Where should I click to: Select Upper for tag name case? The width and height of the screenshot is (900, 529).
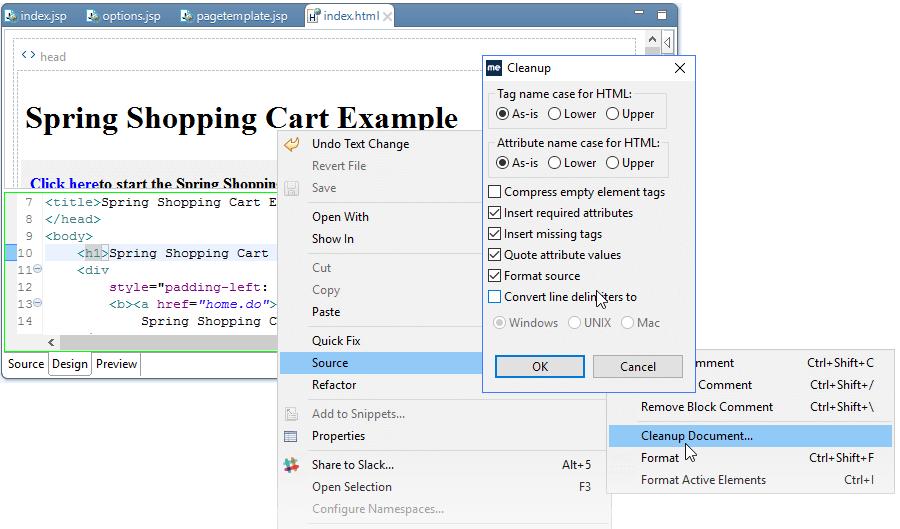pyautogui.click(x=612, y=114)
